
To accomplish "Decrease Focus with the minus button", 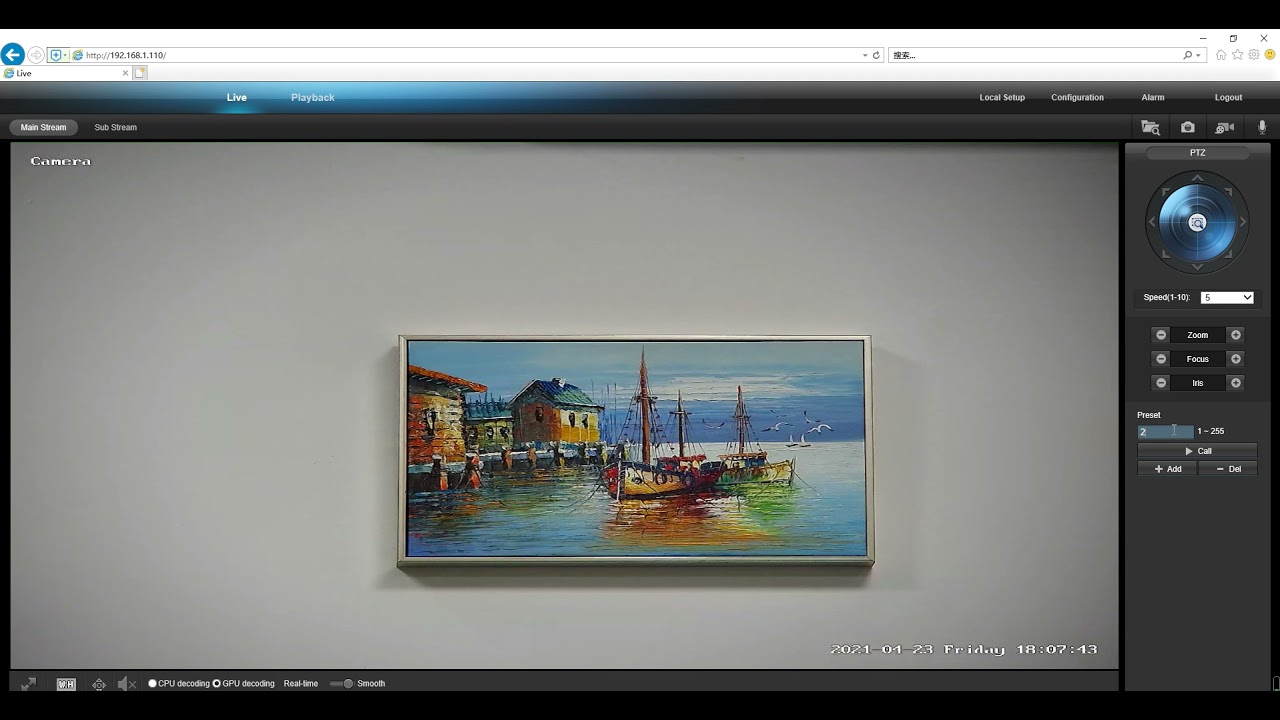I will 1161,359.
